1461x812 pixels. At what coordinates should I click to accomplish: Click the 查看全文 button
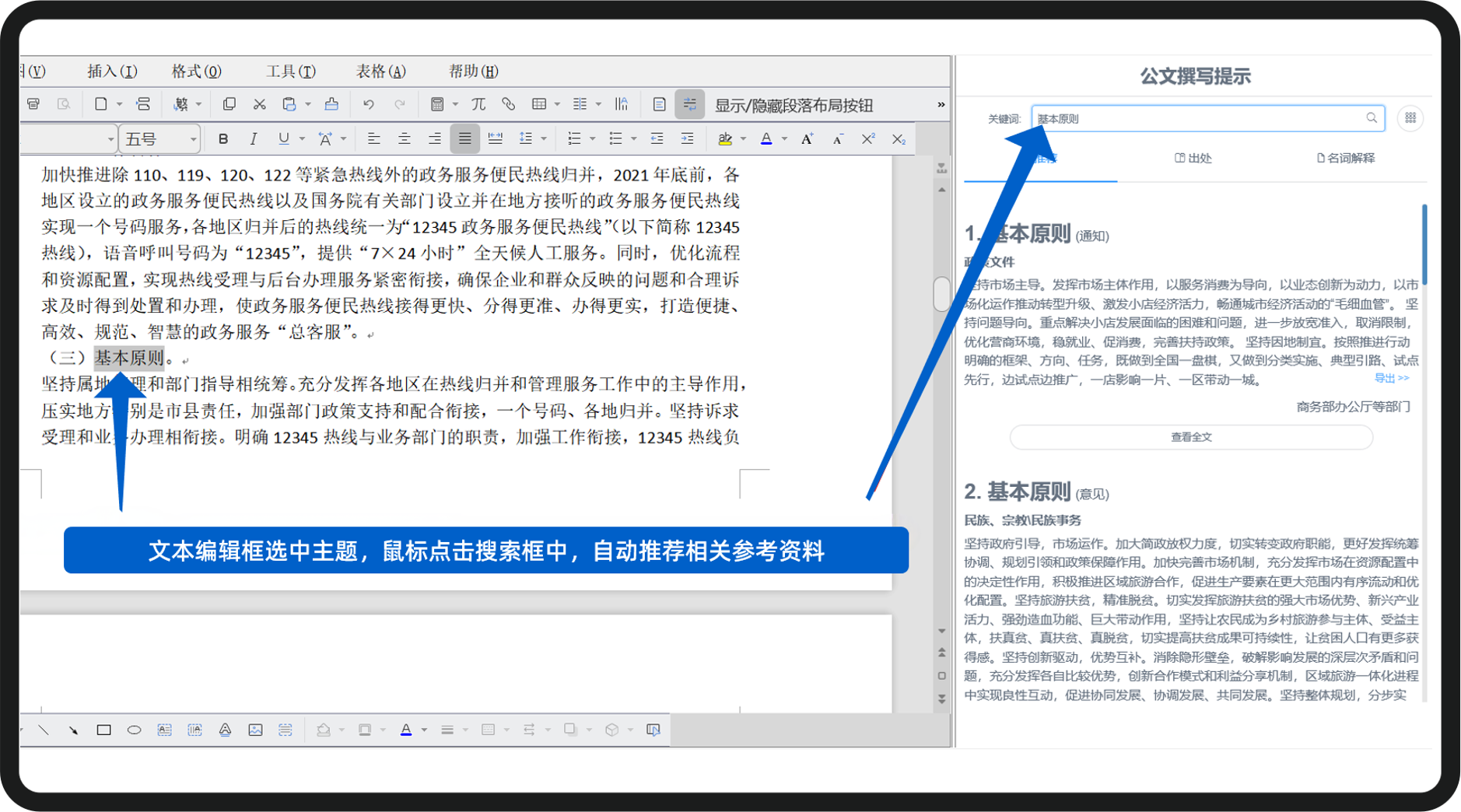[1191, 437]
